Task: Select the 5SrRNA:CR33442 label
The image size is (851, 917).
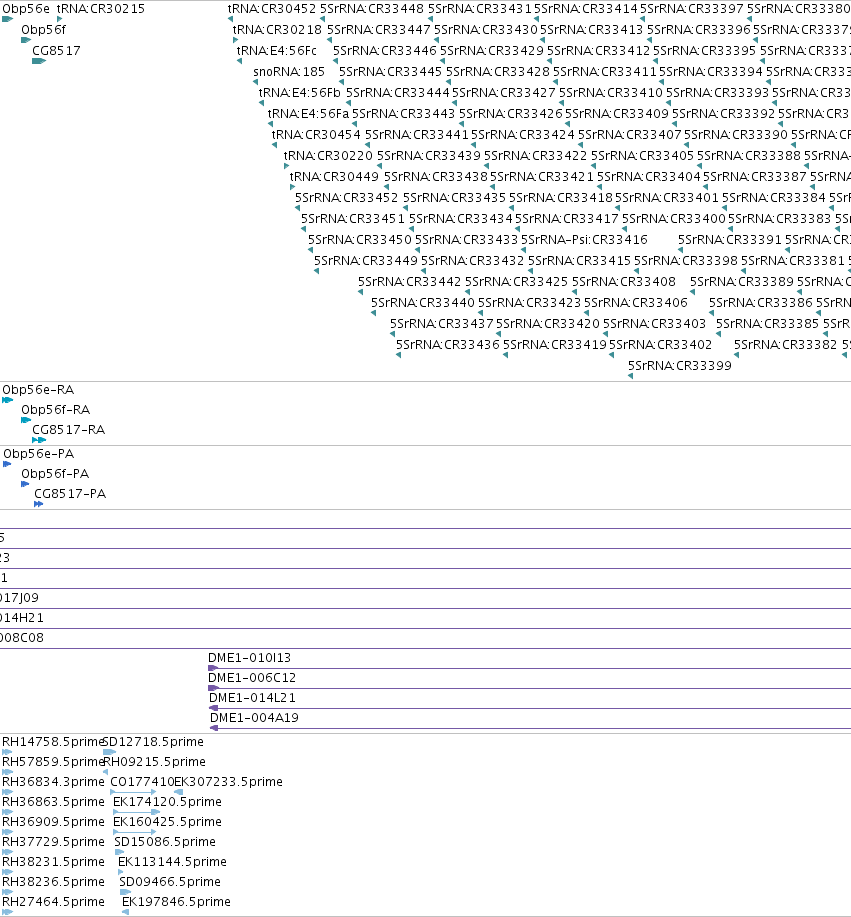Action: (409, 281)
